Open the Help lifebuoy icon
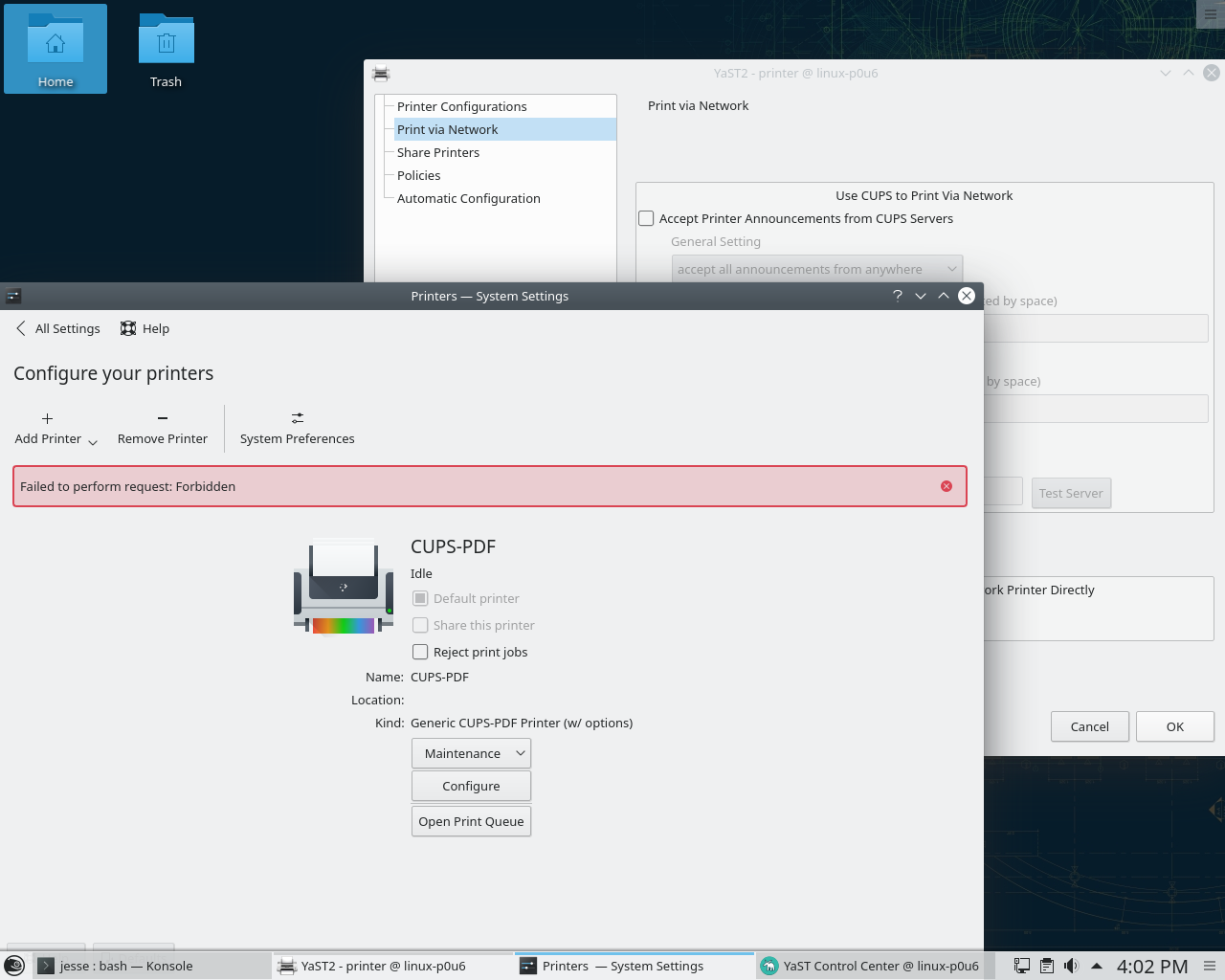The width and height of the screenshot is (1225, 980). (x=128, y=328)
